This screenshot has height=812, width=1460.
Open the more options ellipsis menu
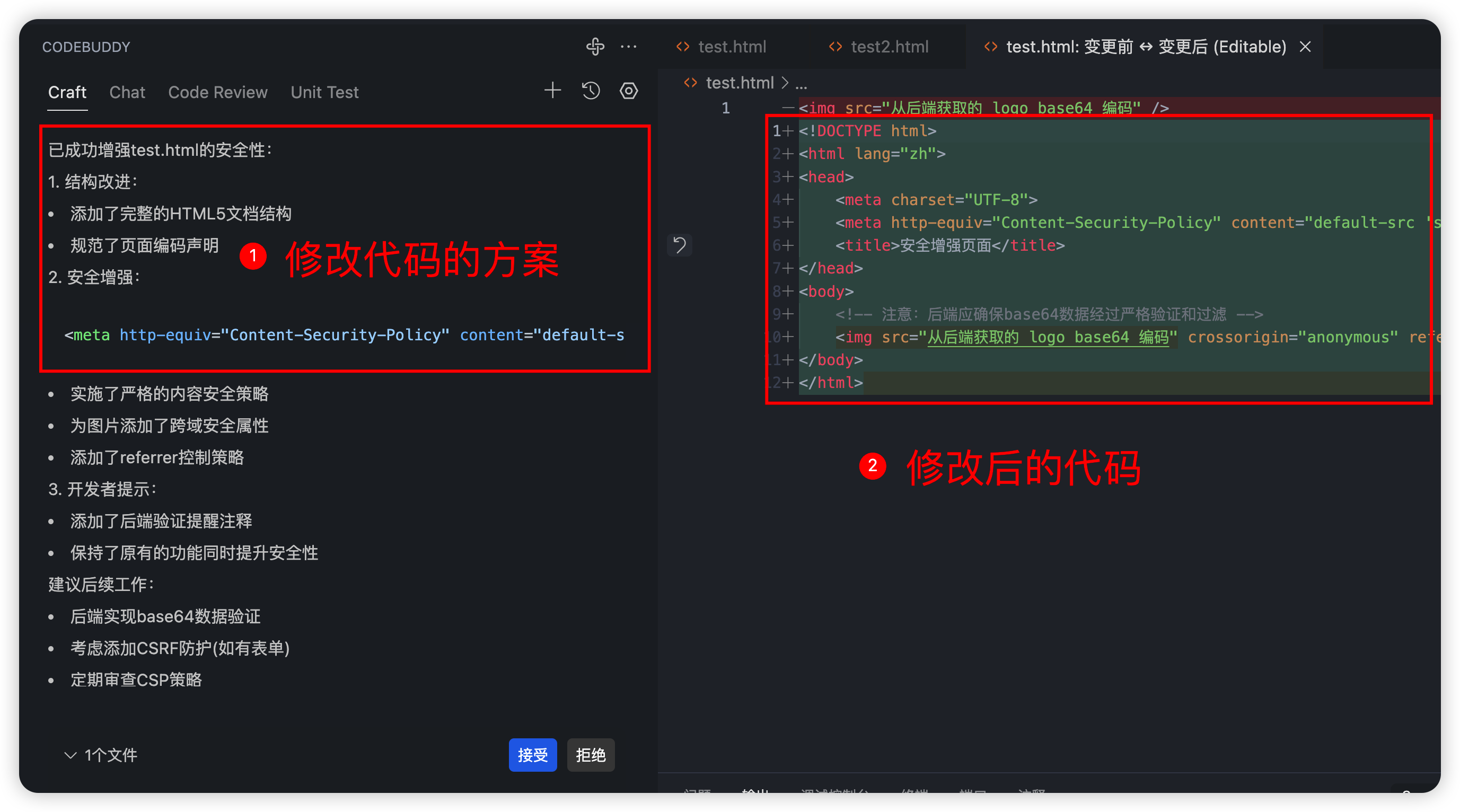pos(629,47)
